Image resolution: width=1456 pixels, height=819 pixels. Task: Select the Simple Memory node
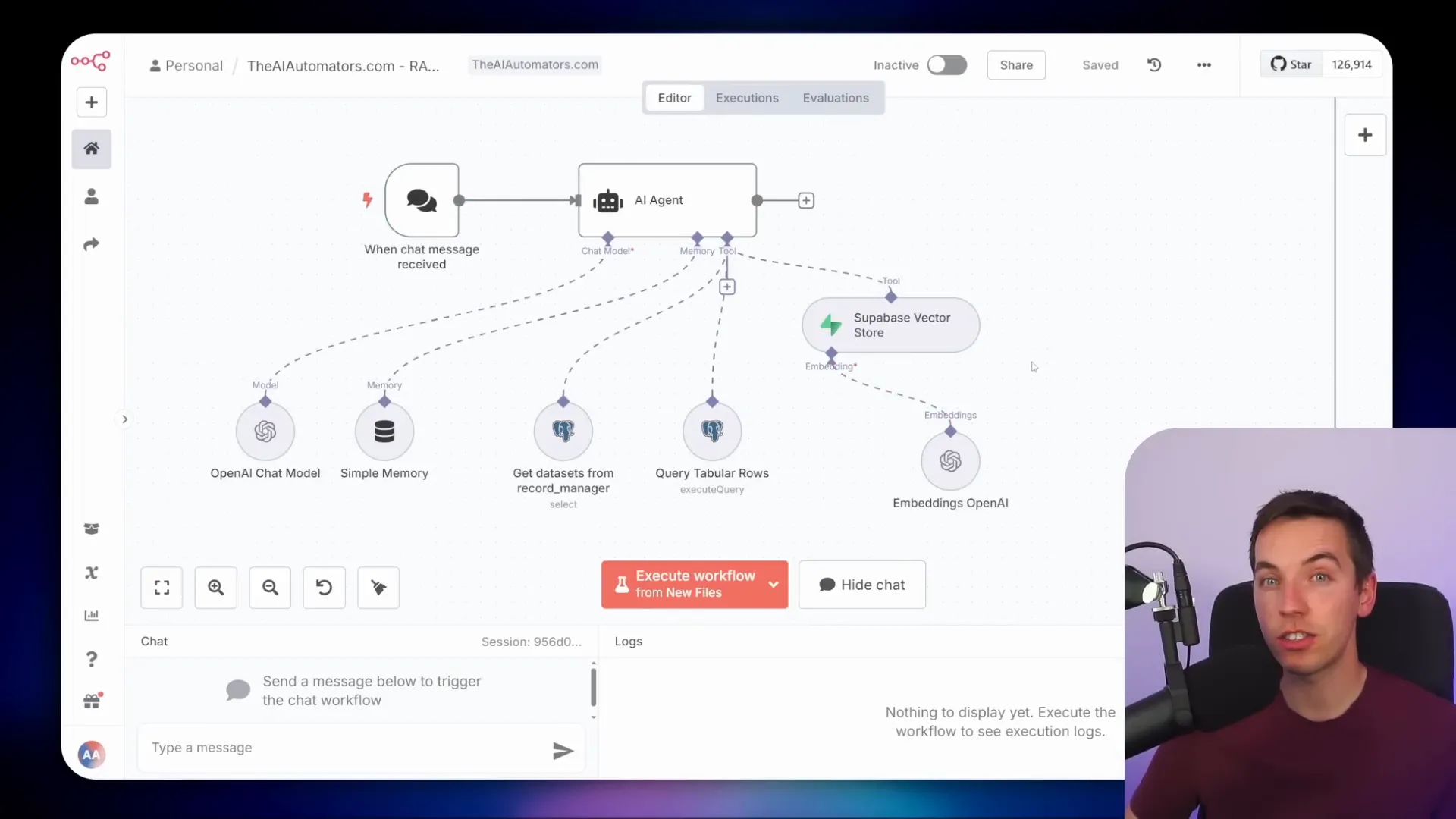coord(384,431)
